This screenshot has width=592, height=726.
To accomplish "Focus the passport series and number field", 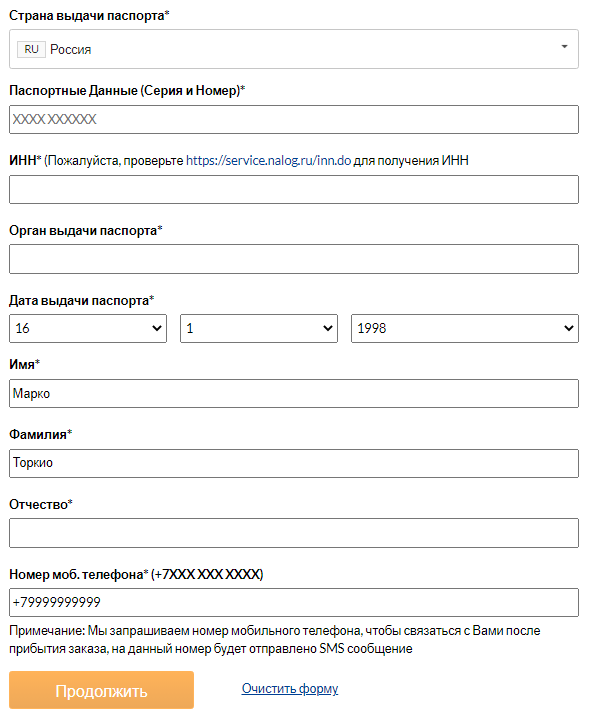I will (293, 119).
